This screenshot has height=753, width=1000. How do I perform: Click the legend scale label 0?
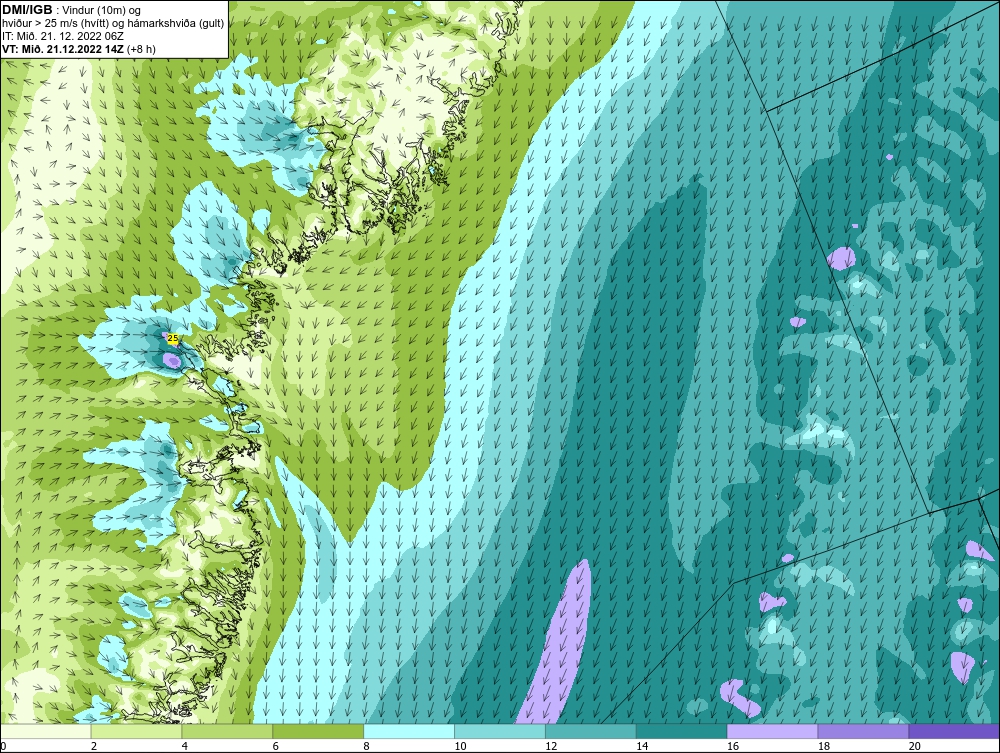click(x=3, y=746)
